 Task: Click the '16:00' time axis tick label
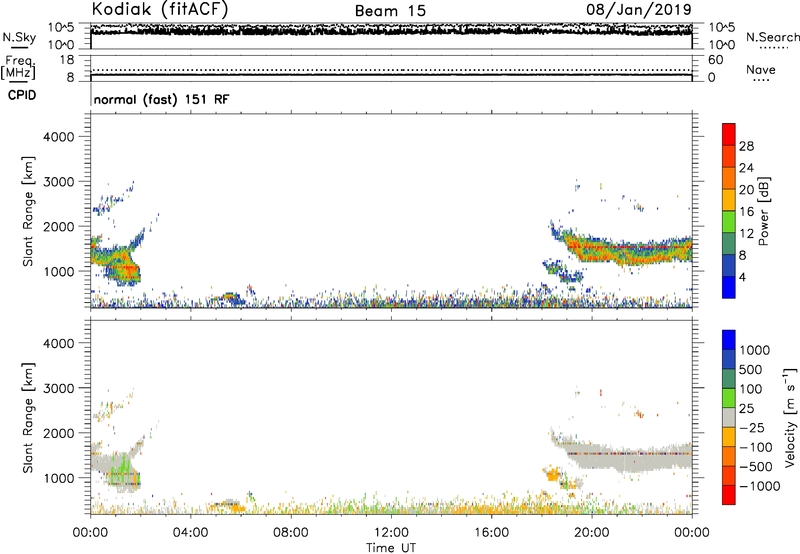pyautogui.click(x=491, y=533)
